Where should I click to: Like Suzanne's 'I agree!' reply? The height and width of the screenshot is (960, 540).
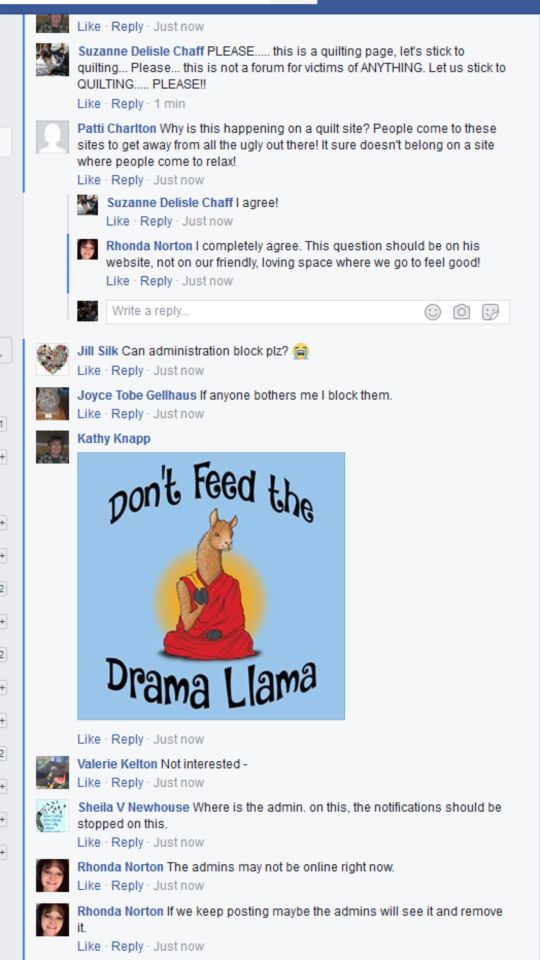118,221
